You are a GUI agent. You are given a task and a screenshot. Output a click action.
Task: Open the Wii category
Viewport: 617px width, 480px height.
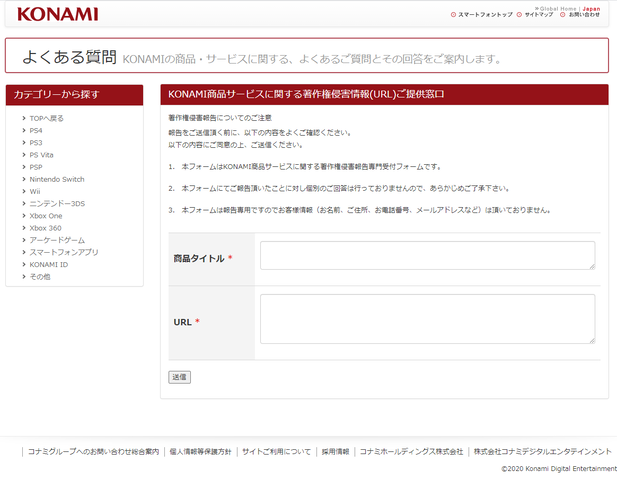[x=35, y=192]
